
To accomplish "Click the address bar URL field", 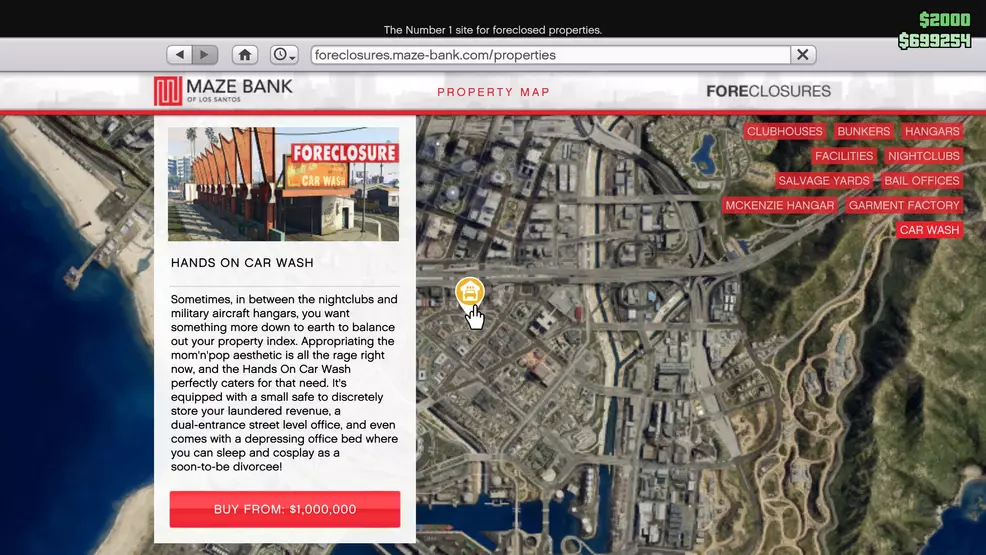I will coord(550,55).
